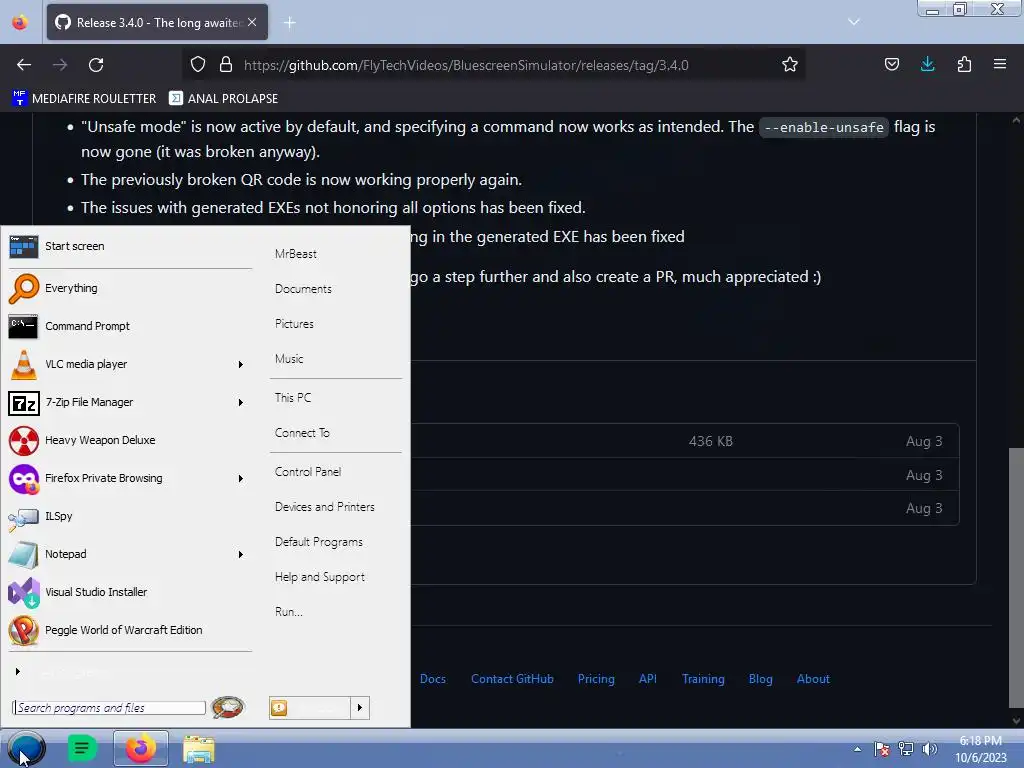Open Help and Support
Viewport: 1024px width, 768px height.
point(320,577)
